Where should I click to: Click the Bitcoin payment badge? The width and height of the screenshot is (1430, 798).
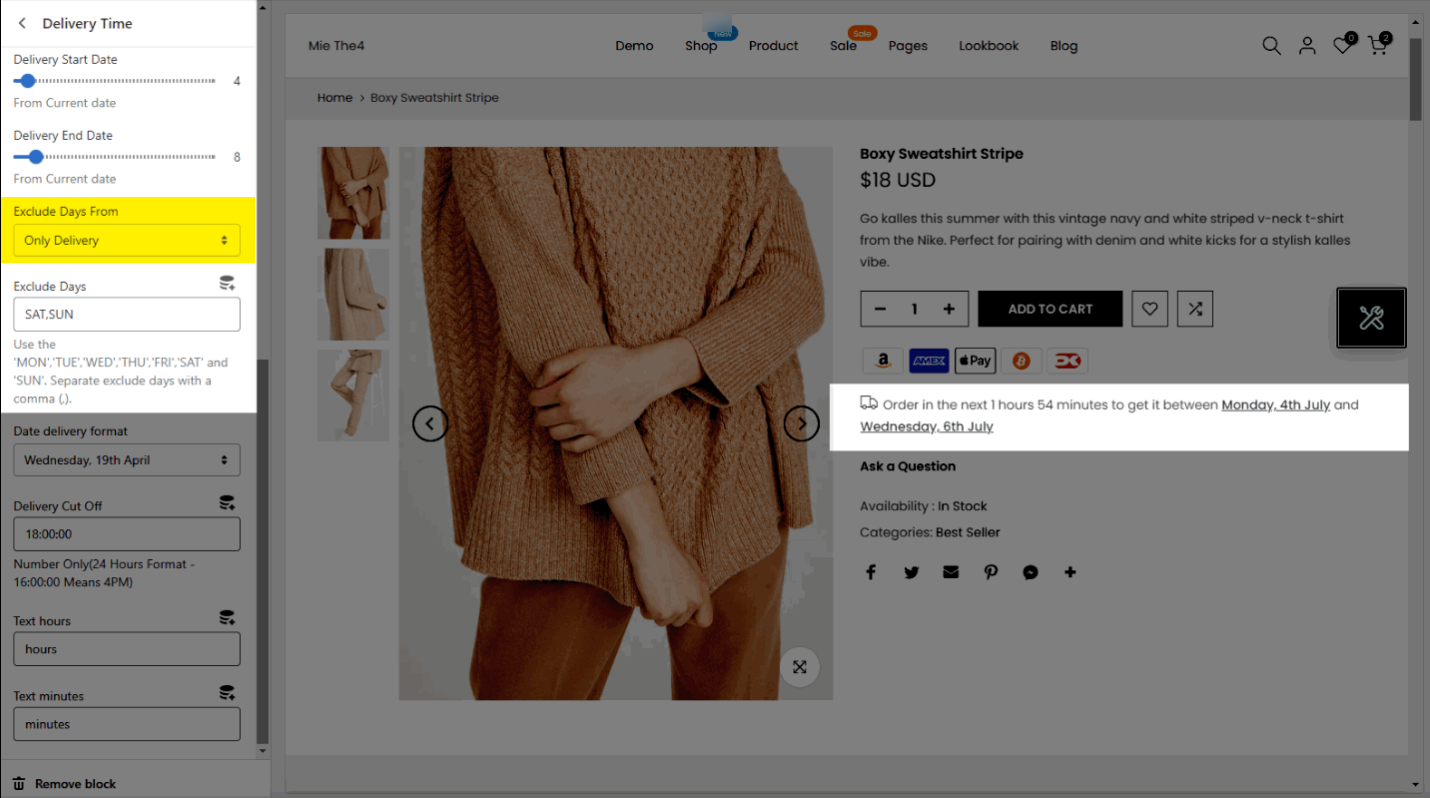click(1021, 361)
